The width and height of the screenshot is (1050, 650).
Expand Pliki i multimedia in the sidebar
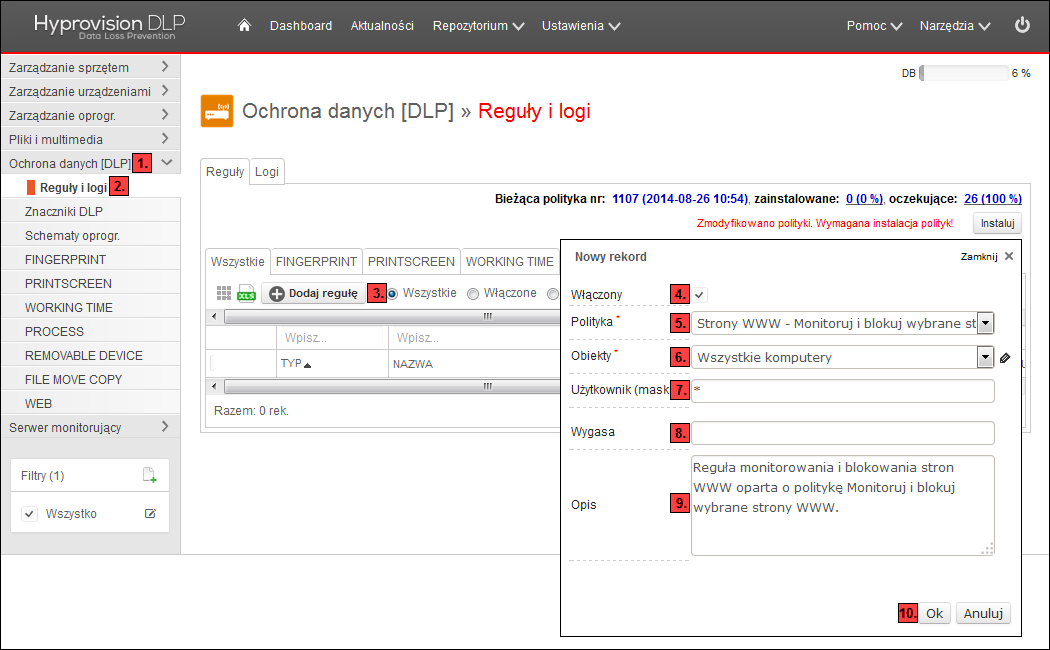(90, 139)
